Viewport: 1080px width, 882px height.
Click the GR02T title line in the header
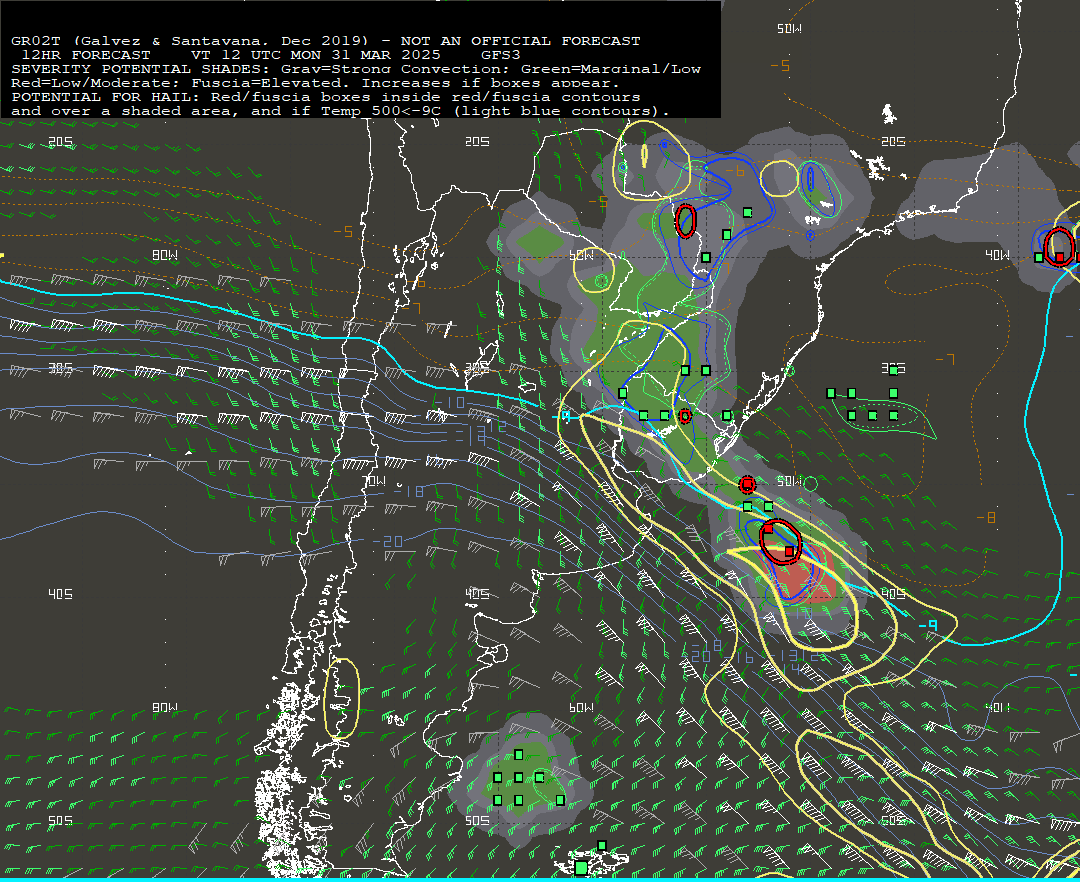click(326, 41)
